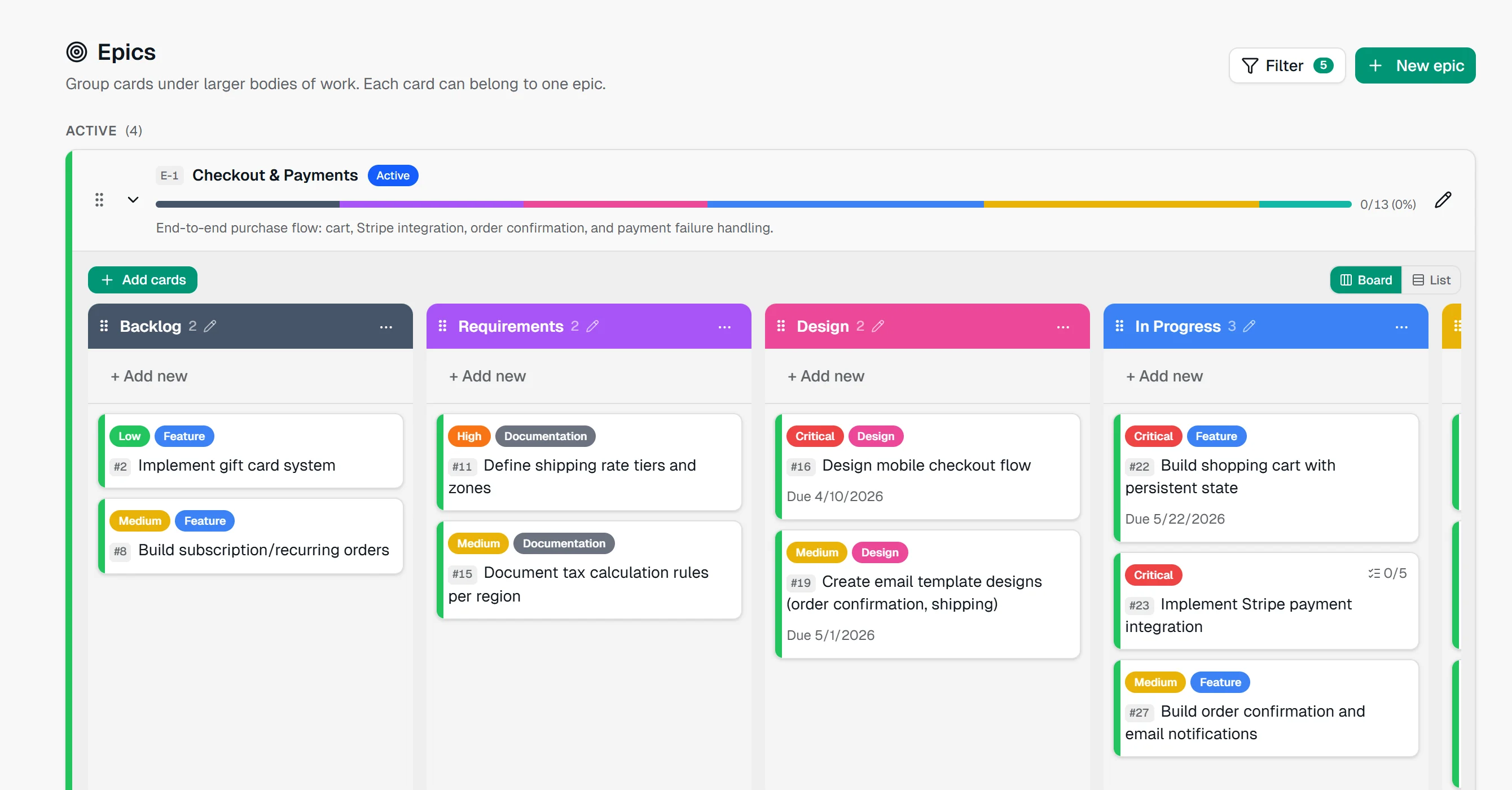The image size is (1512, 790).
Task: Click Due 5/1/2026 date on card #19
Action: point(830,635)
